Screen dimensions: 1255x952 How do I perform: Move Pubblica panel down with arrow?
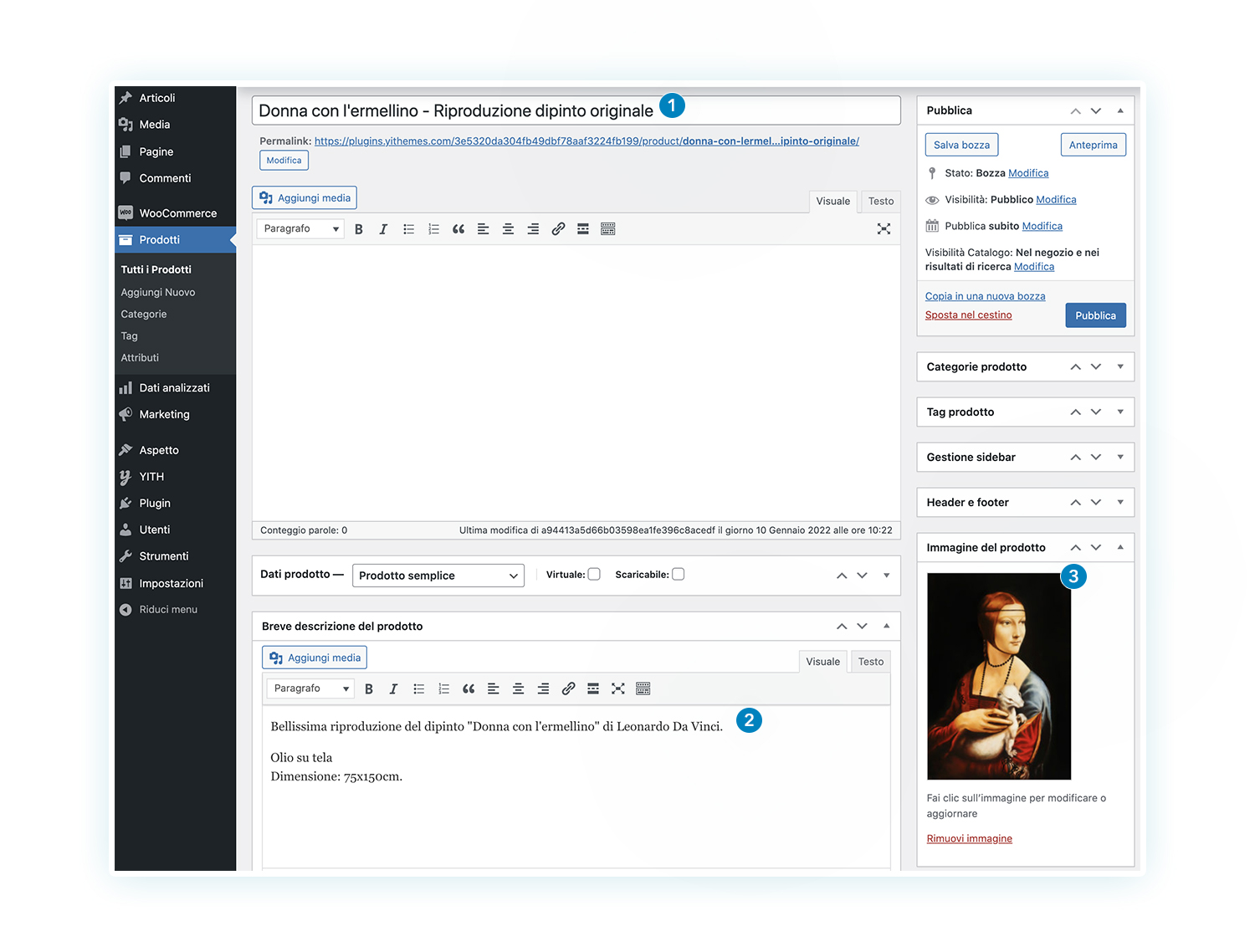click(1096, 111)
